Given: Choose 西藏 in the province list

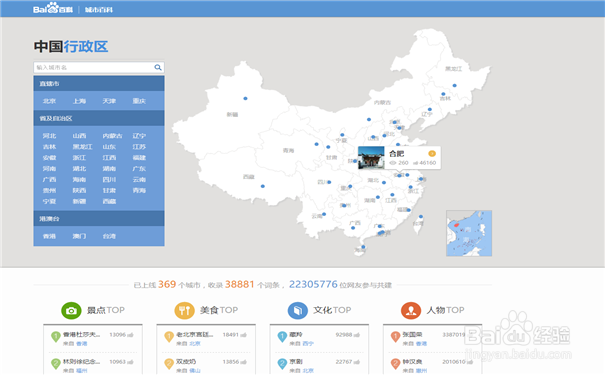Looking at the screenshot, I should click(109, 201).
